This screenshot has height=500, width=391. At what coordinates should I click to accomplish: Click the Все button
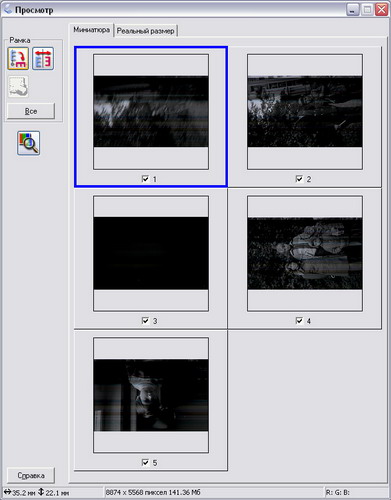point(31,111)
